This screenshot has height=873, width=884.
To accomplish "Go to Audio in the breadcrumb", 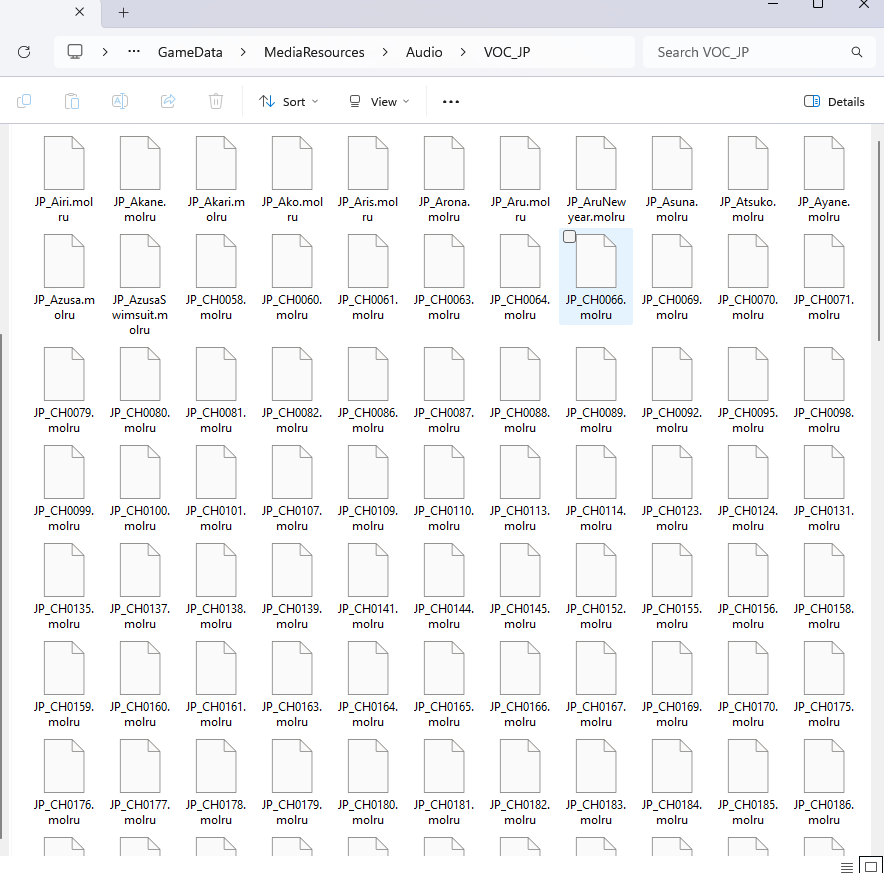I will tap(424, 52).
